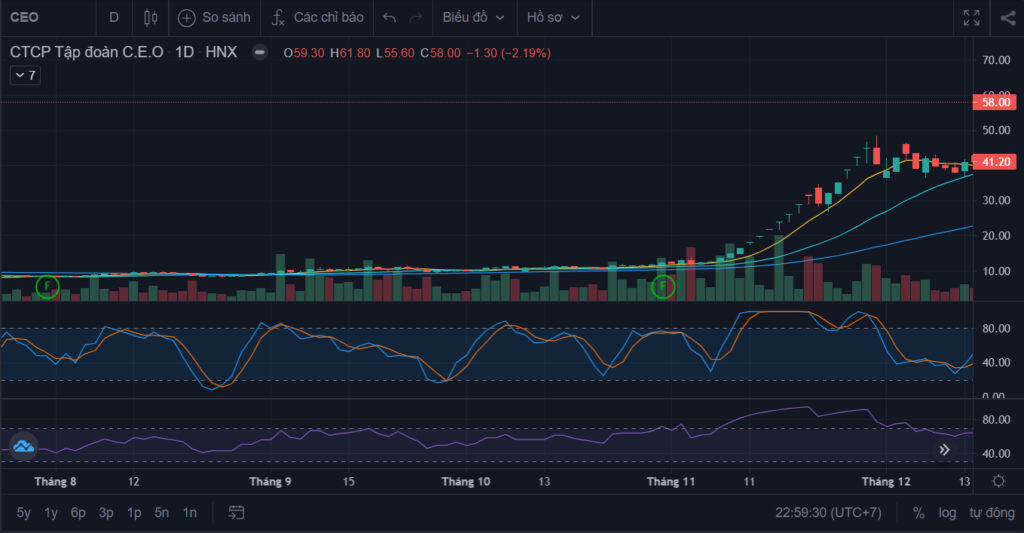Open the So sánh compare option
The image size is (1024, 533).
point(214,18)
